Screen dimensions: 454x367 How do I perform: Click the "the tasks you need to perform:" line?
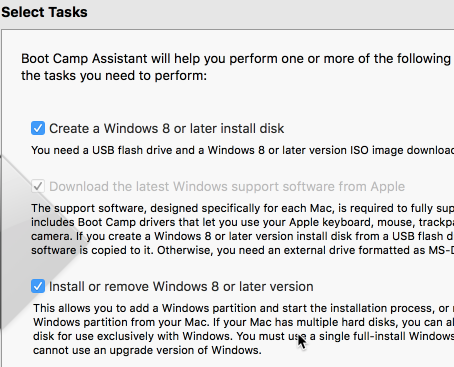[x=114, y=76]
